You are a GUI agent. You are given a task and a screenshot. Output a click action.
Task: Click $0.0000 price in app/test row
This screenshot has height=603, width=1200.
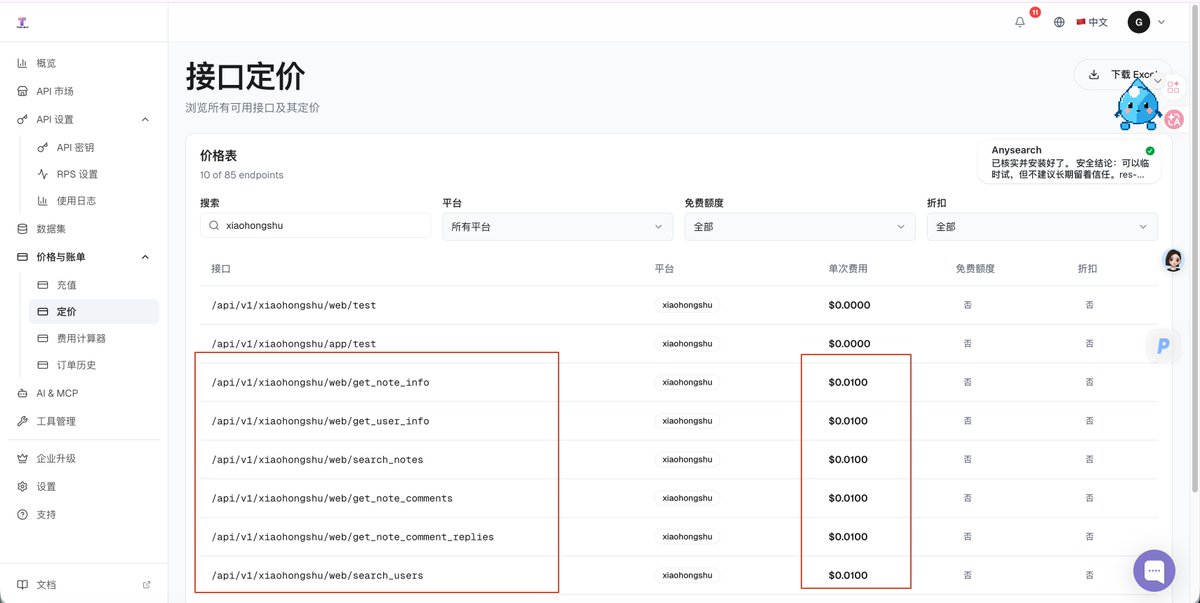(x=849, y=343)
